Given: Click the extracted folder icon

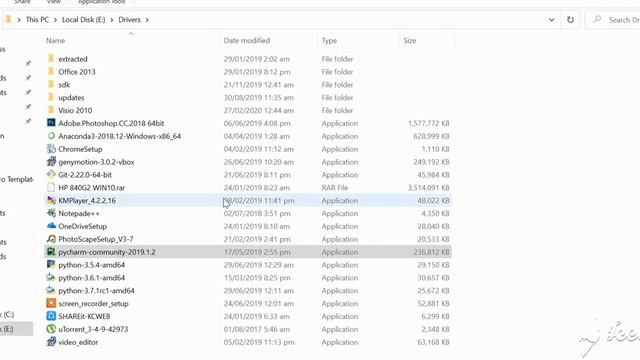Looking at the screenshot, I should 51,59.
